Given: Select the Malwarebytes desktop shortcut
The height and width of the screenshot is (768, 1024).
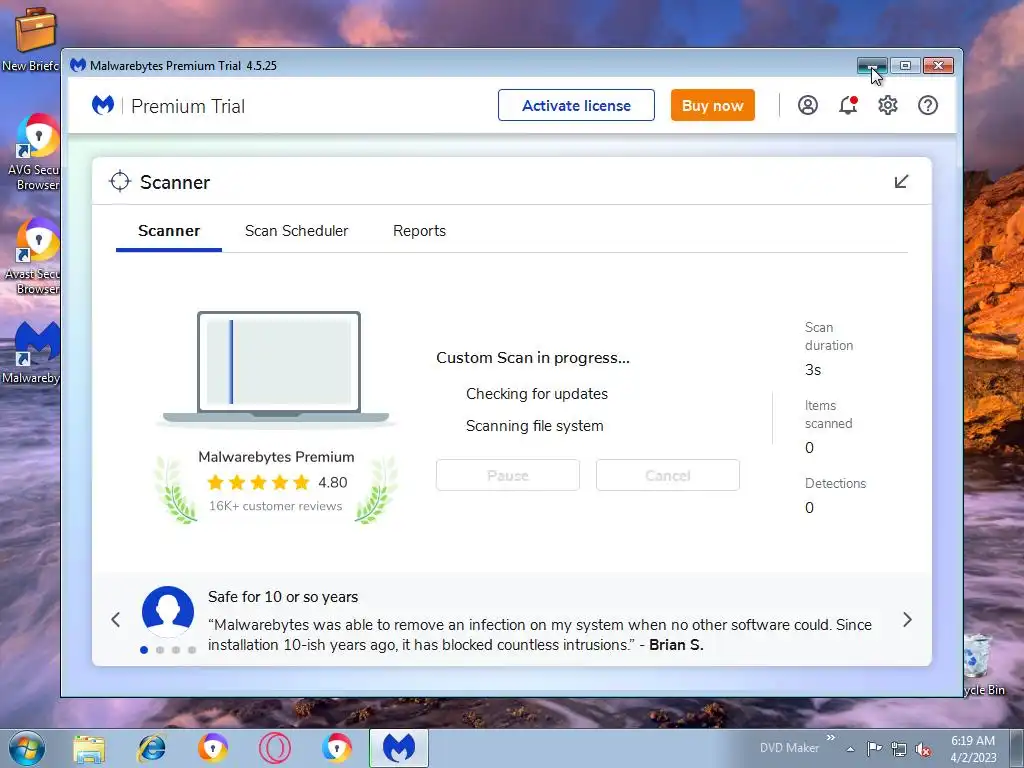Looking at the screenshot, I should click(x=33, y=351).
